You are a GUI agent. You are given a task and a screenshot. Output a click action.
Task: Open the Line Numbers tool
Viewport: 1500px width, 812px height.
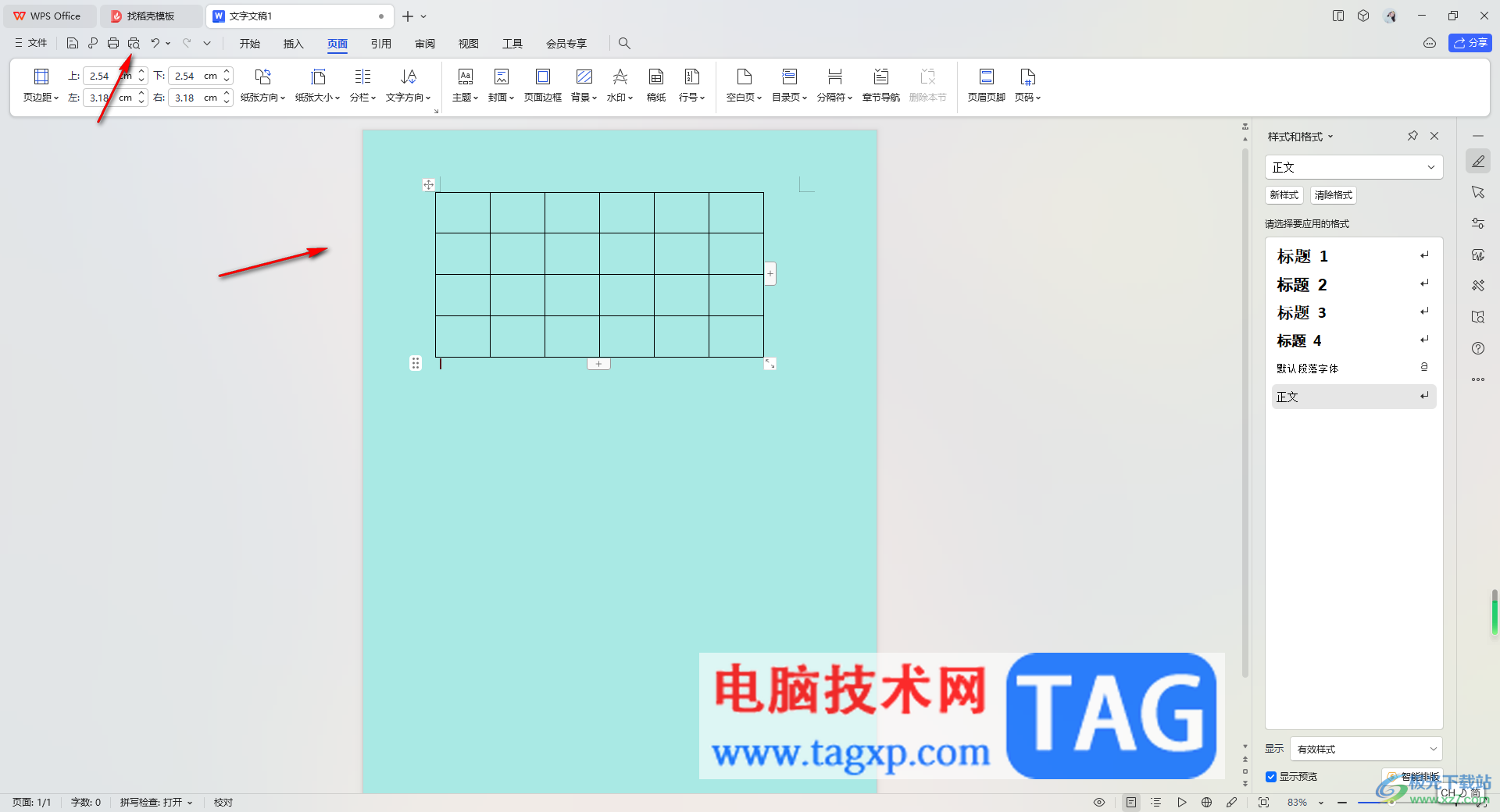pos(691,85)
